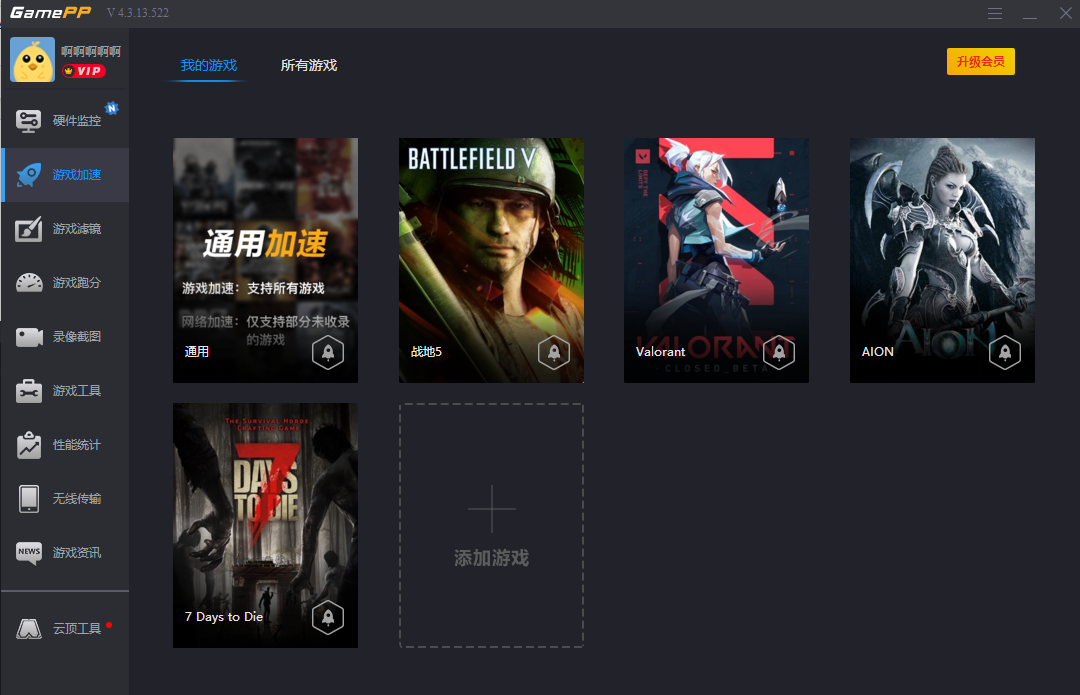
Task: Click the 通用 title text on first card
Action: point(197,352)
